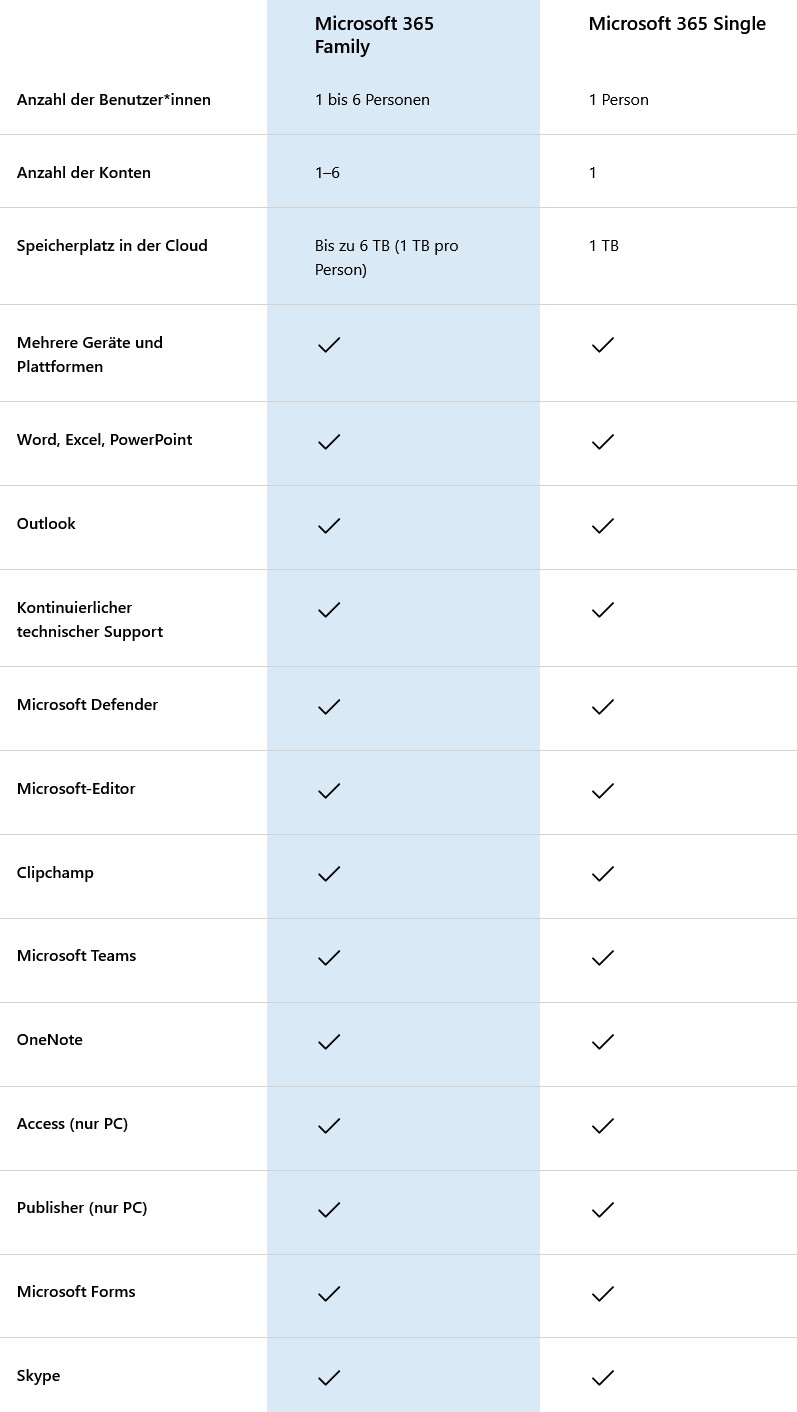This screenshot has width=797, height=1412.
Task: Click the Family checkmark for Publisher (nur PC)
Action: [x=329, y=1209]
